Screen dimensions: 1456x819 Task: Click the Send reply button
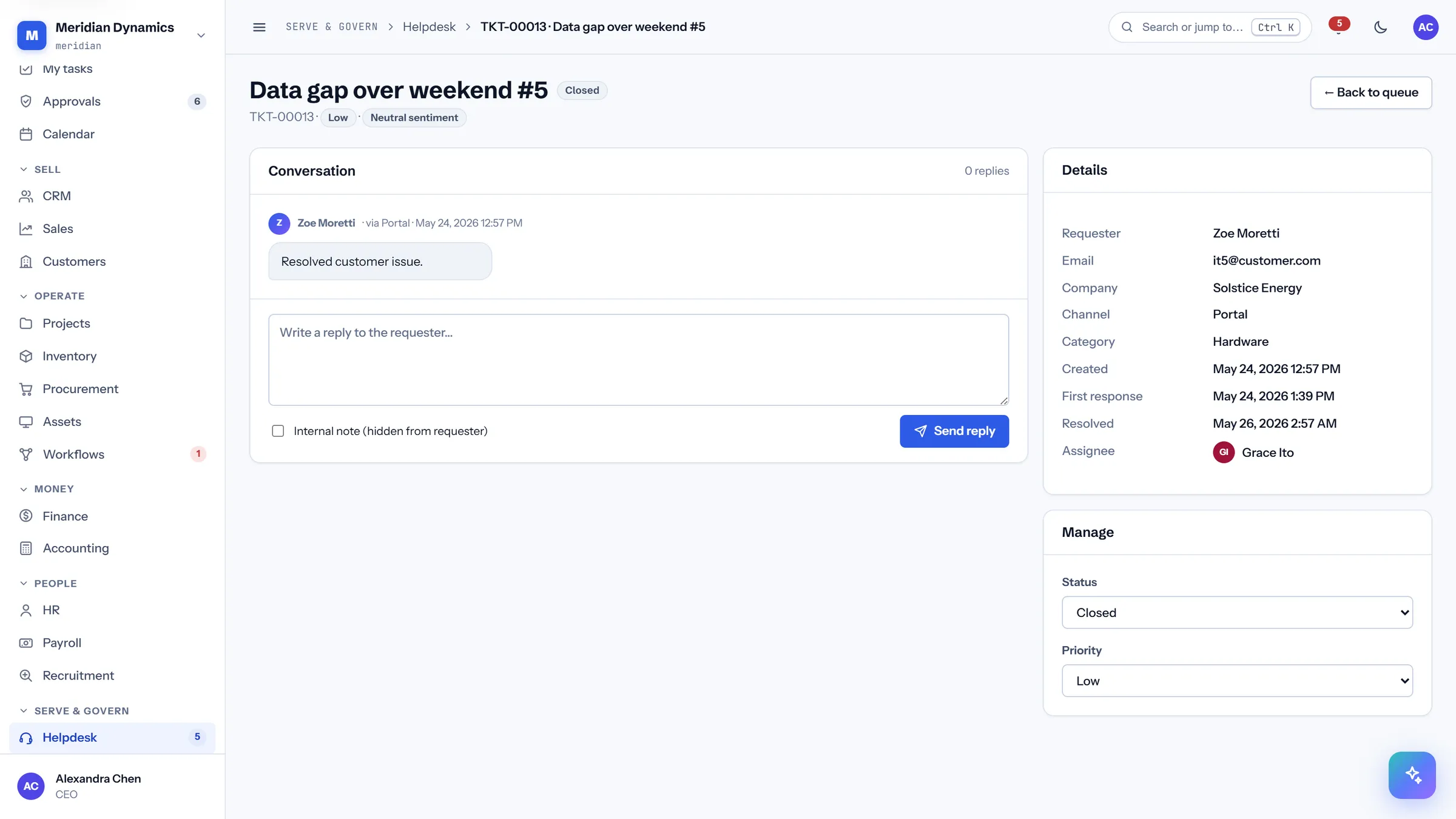pos(954,431)
